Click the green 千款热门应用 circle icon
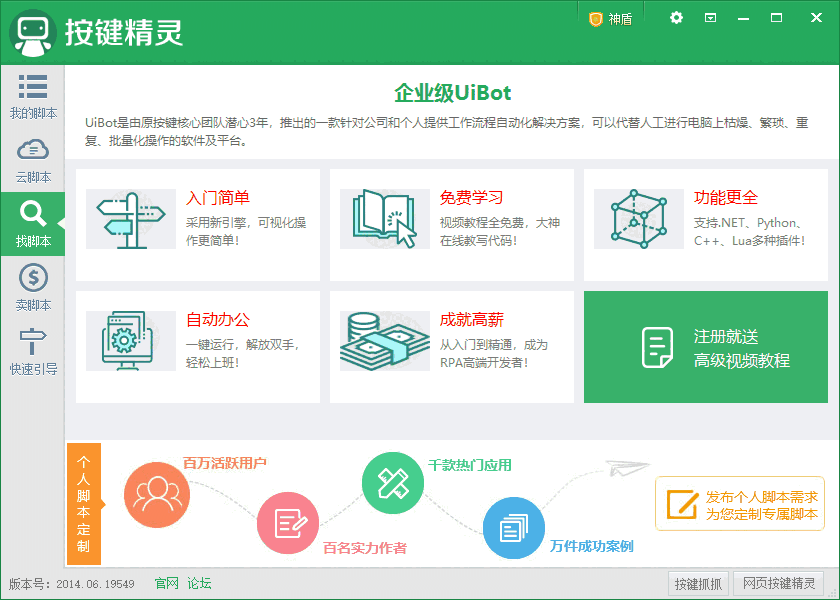The width and height of the screenshot is (840, 600). tap(393, 483)
